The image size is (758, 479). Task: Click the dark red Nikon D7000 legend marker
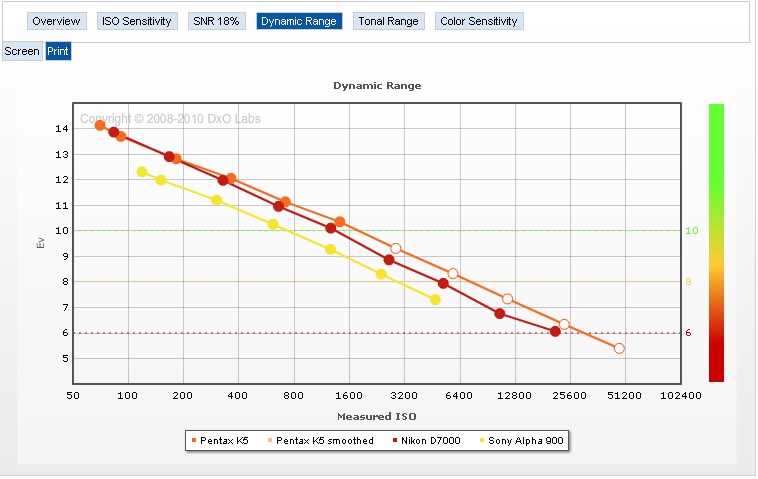[394, 440]
